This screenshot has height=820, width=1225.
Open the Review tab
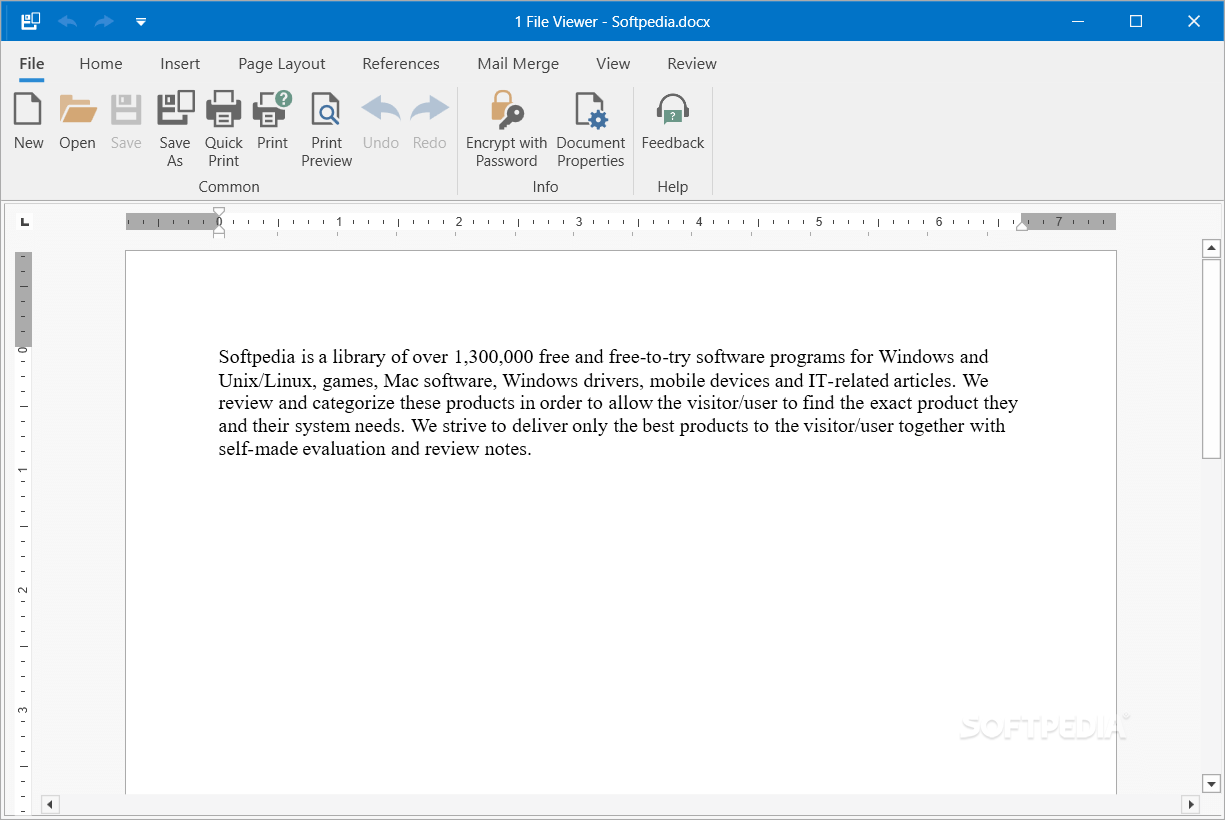[692, 64]
